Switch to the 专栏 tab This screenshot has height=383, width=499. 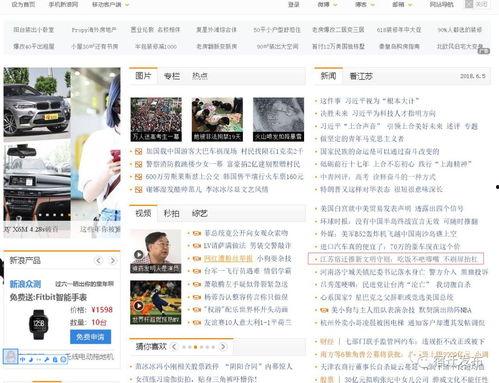[x=172, y=76]
